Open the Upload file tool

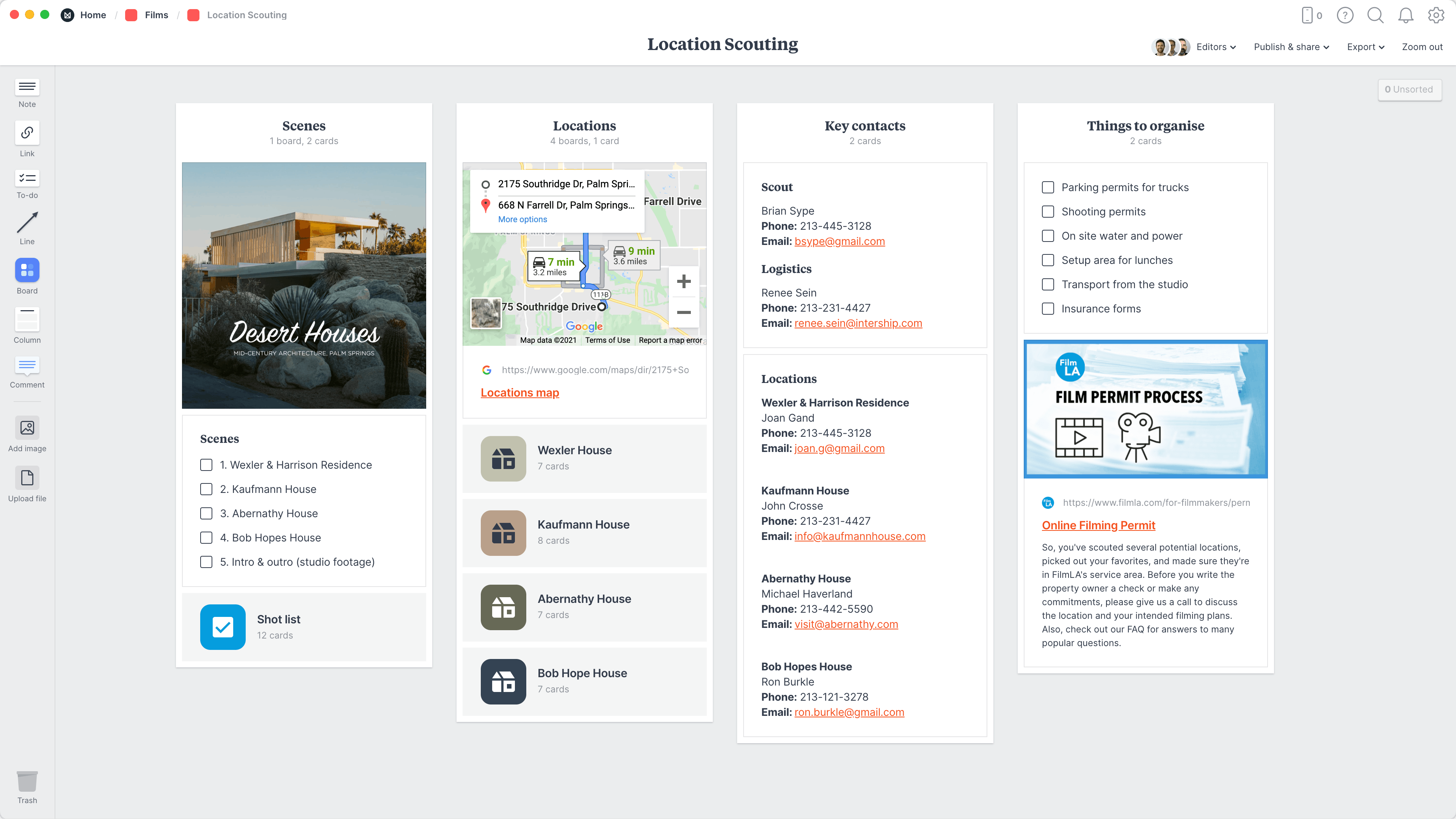(x=27, y=478)
